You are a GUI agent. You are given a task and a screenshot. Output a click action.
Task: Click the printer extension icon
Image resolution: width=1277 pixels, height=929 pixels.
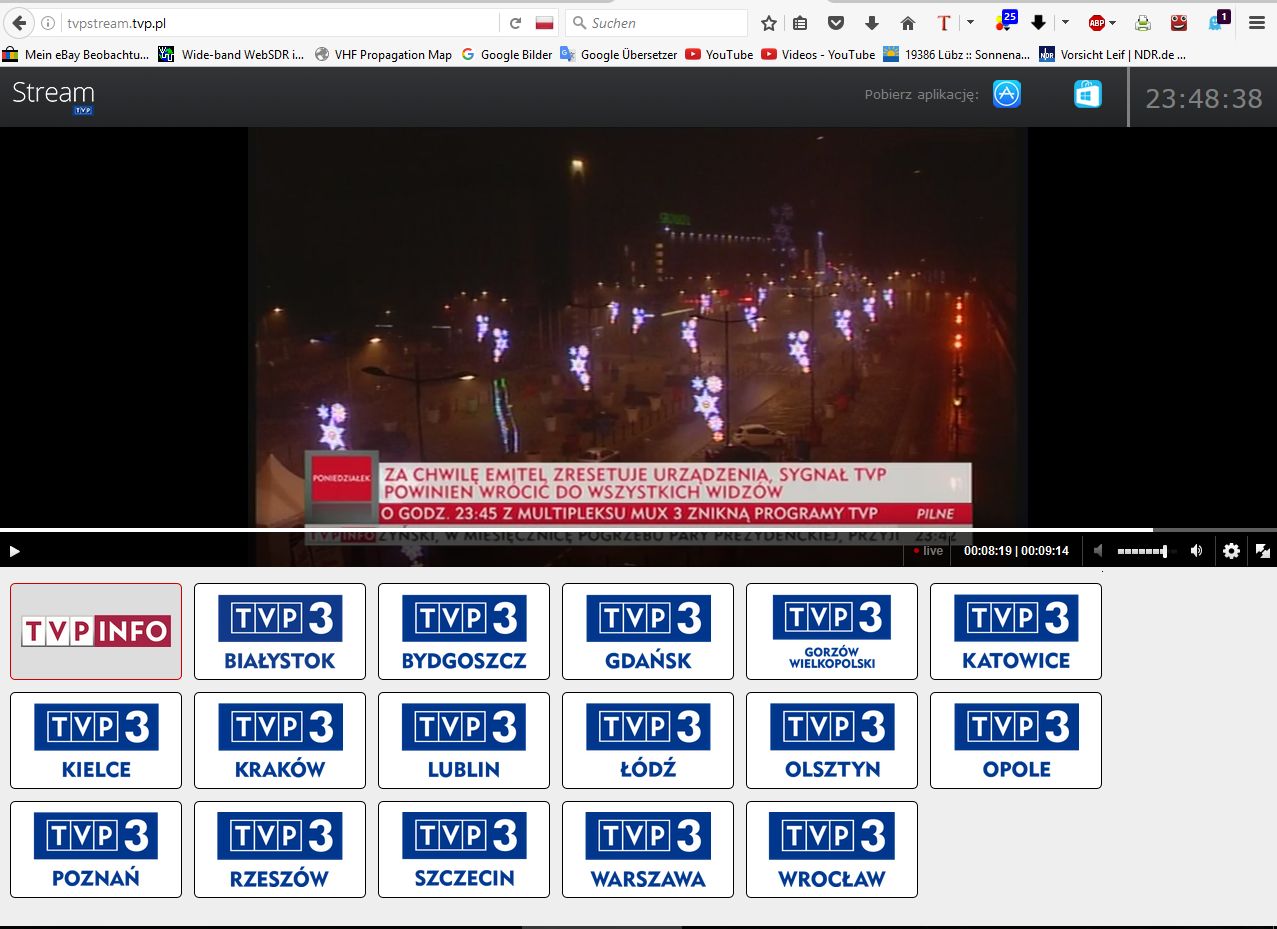click(x=1143, y=23)
